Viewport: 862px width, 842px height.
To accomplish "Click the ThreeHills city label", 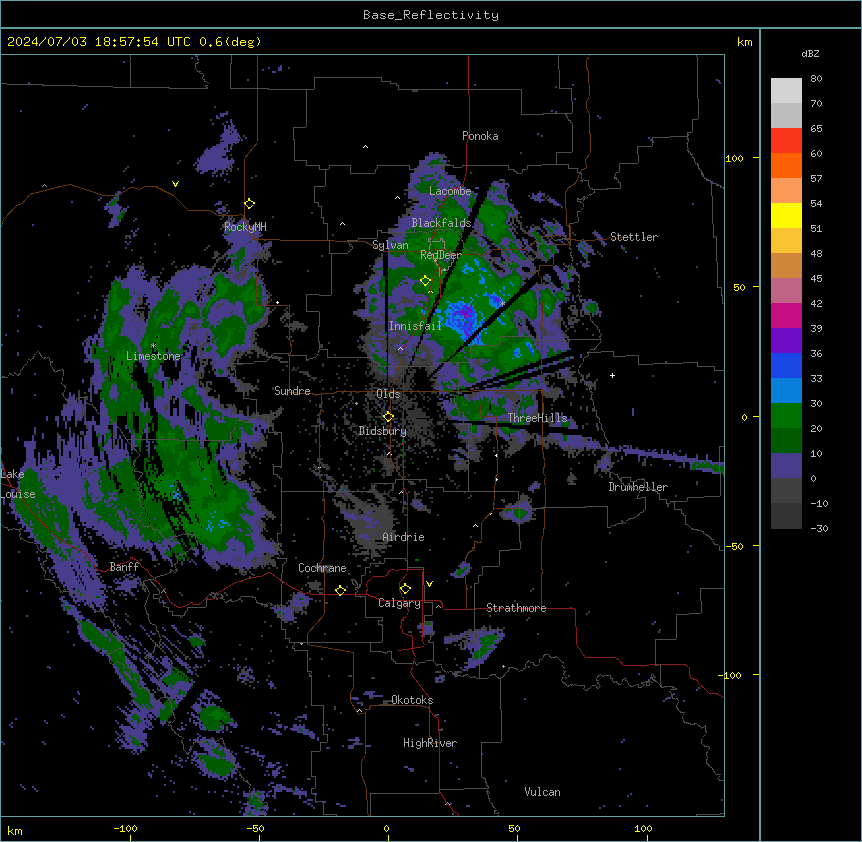I will pyautogui.click(x=537, y=418).
